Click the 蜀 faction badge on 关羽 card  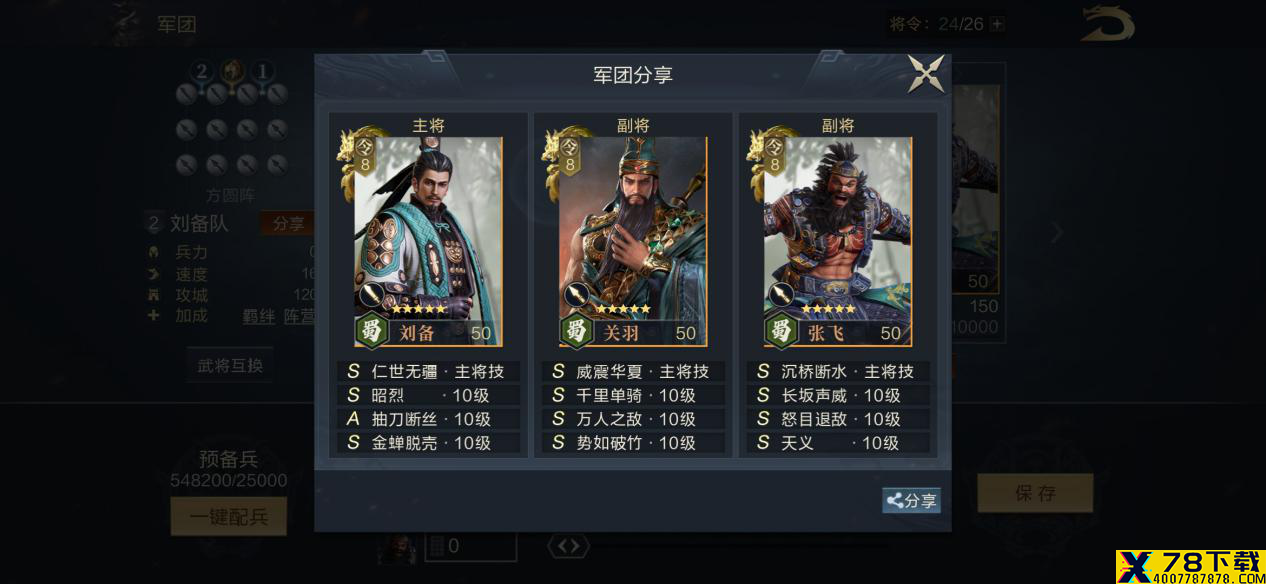point(578,331)
